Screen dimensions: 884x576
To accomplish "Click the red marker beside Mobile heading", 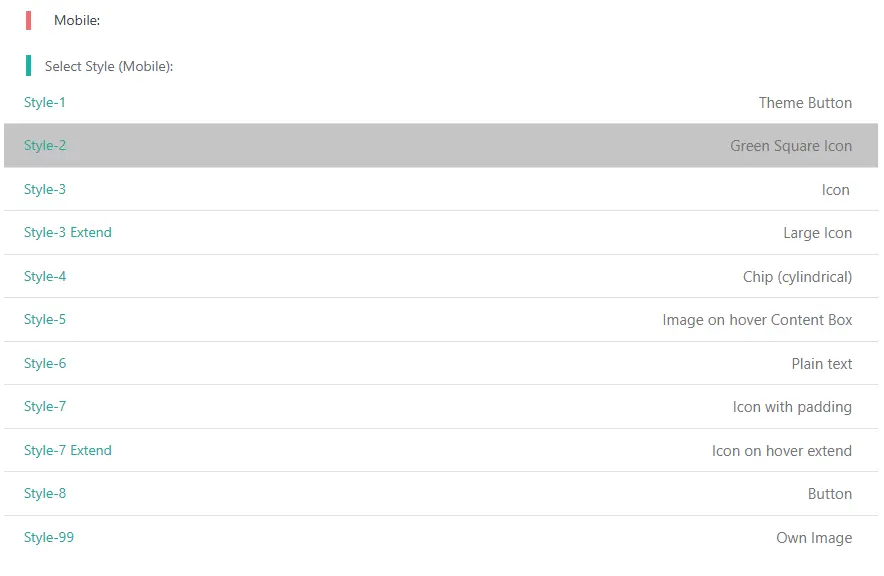I will (x=28, y=20).
